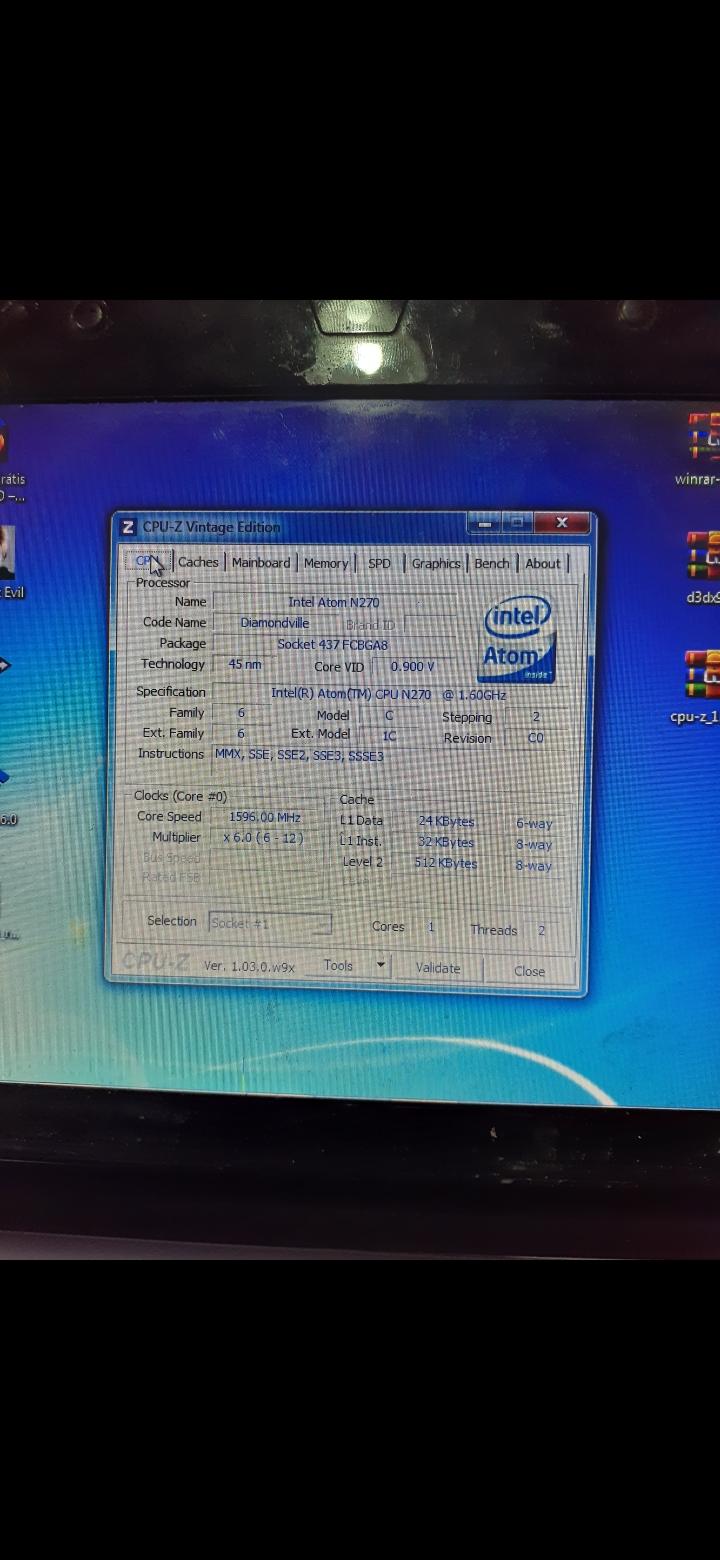Expand the Tools dropdown arrow

(381, 965)
